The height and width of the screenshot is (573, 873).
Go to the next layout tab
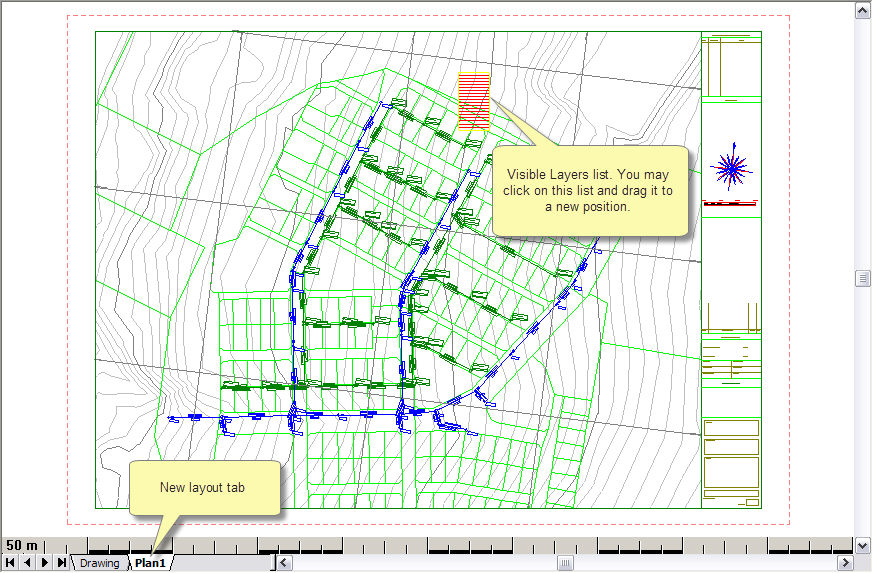(x=45, y=563)
